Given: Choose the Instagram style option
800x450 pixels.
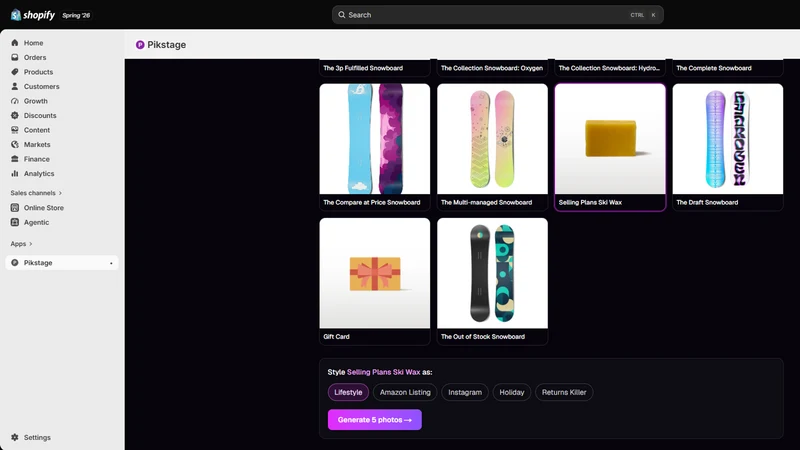Looking at the screenshot, I should 465,392.
